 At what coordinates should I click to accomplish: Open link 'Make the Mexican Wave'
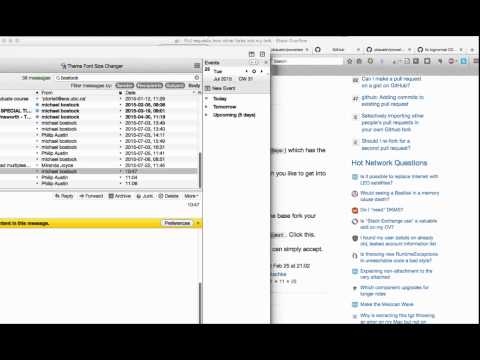coord(387,304)
